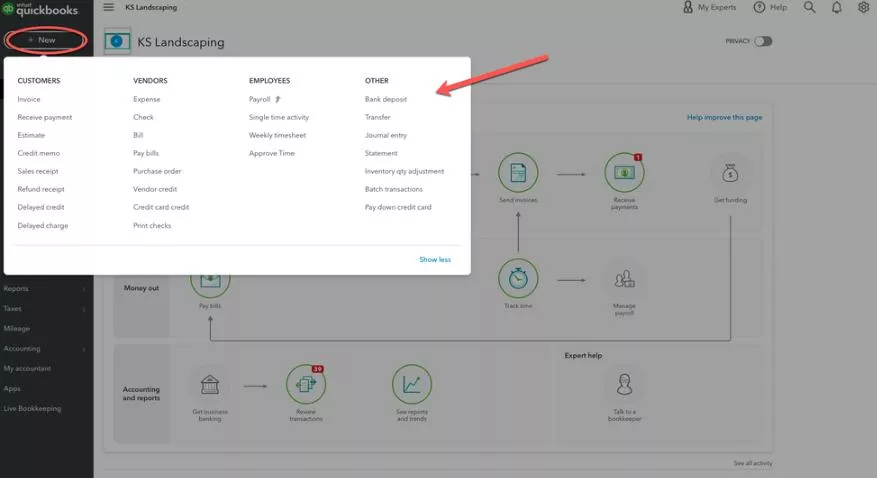The image size is (877, 478).
Task: Select Receive payment
Action: coord(45,117)
